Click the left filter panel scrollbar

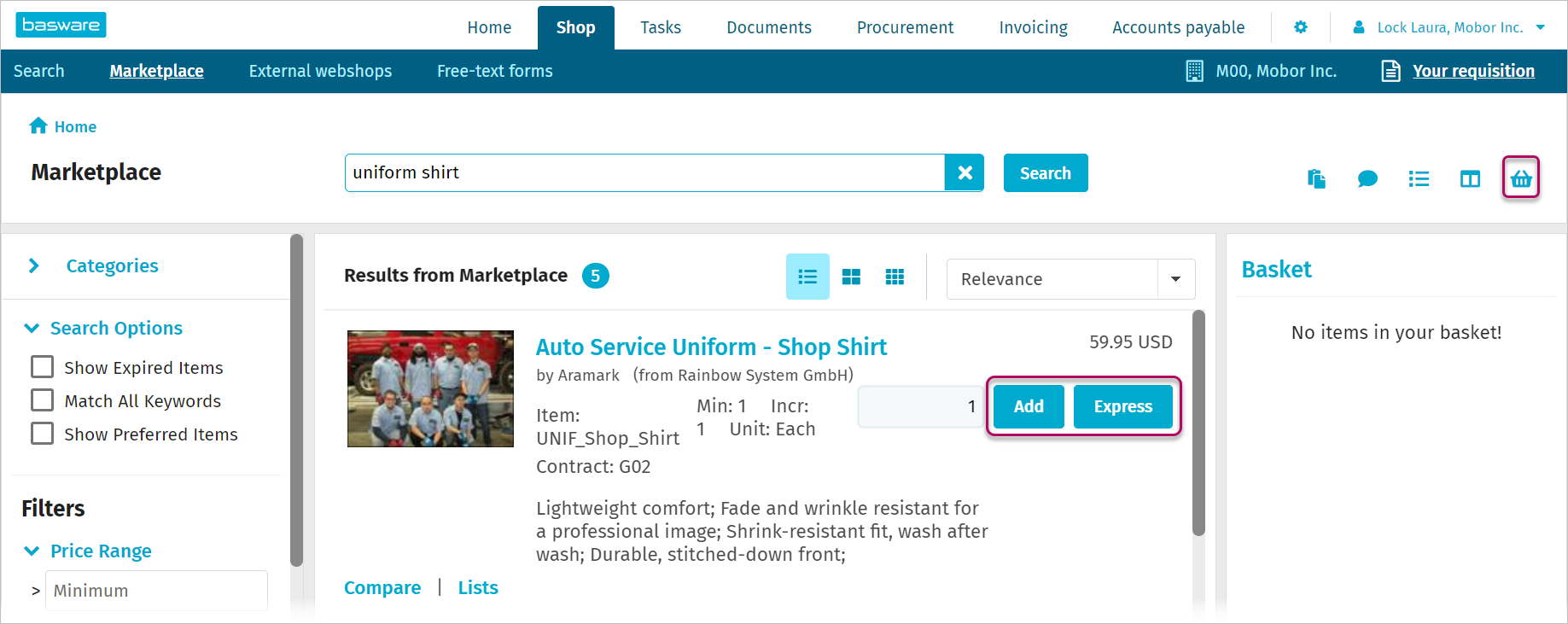[296, 400]
